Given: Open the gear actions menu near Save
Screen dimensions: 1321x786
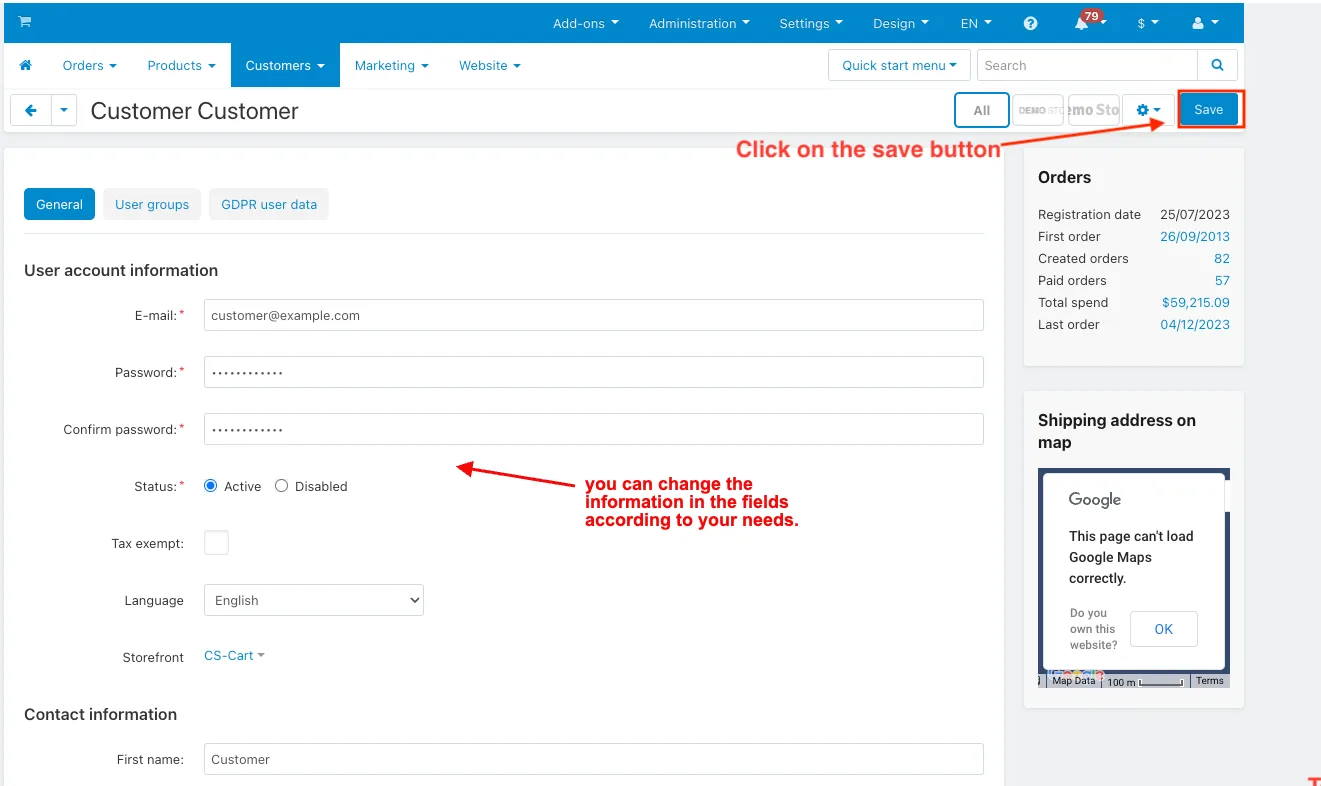Looking at the screenshot, I should 1148,110.
